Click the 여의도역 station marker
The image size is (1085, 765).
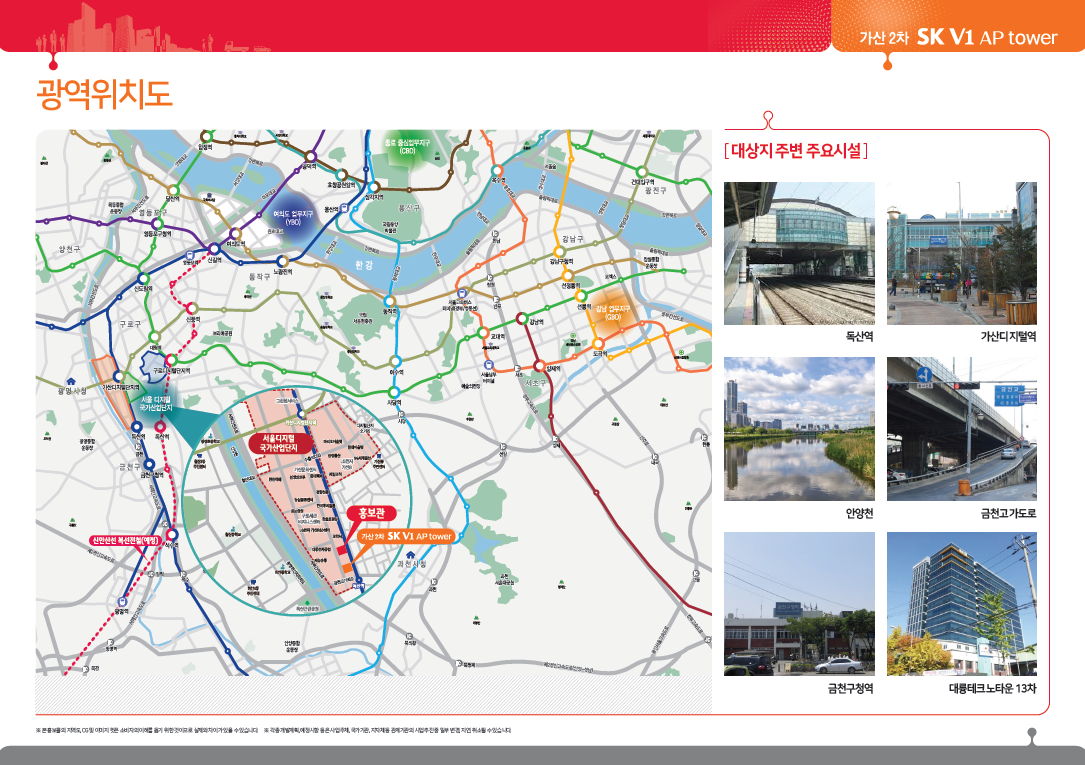[x=235, y=234]
